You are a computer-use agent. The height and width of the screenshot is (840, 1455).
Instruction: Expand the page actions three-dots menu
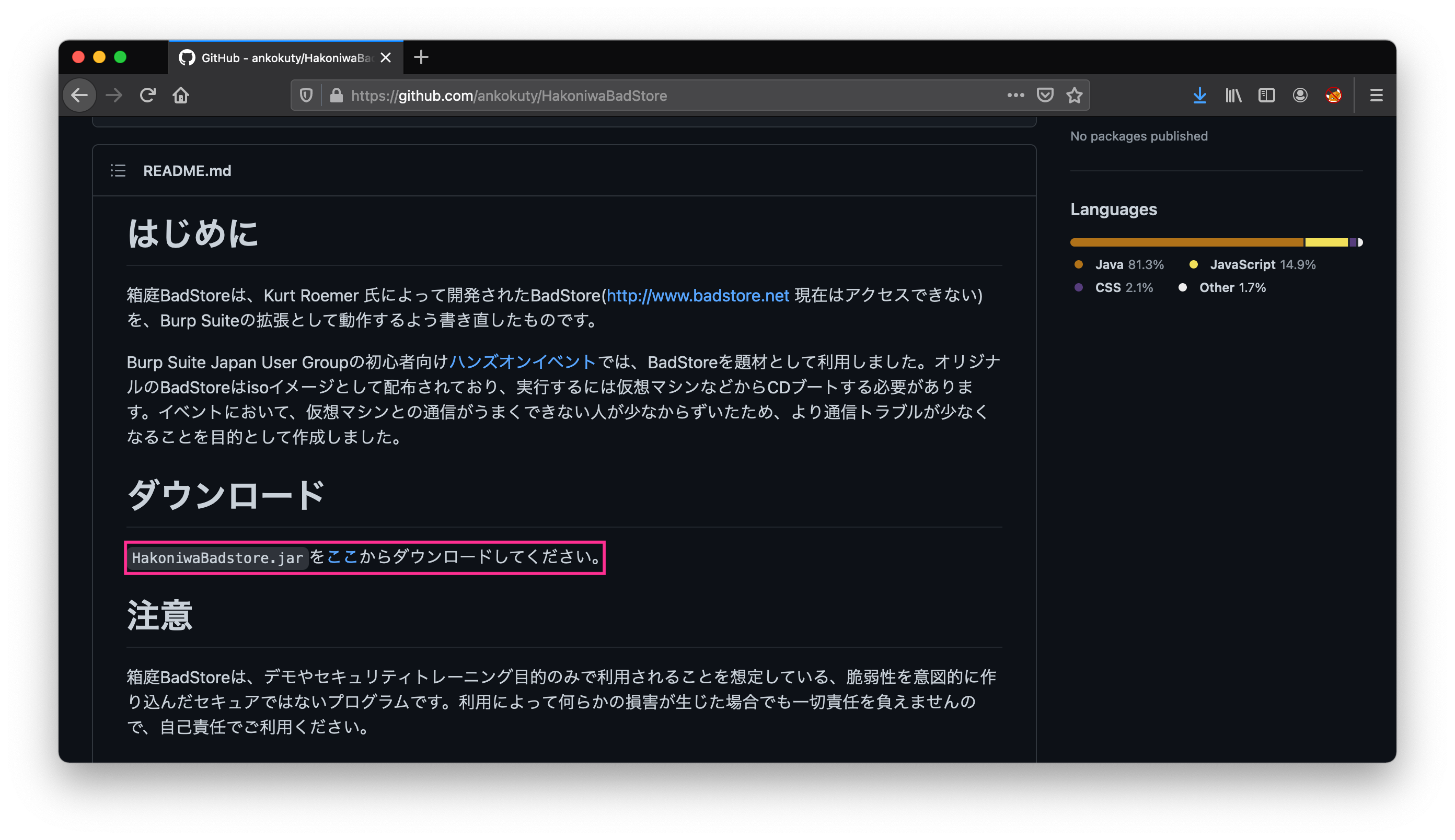coord(1015,95)
